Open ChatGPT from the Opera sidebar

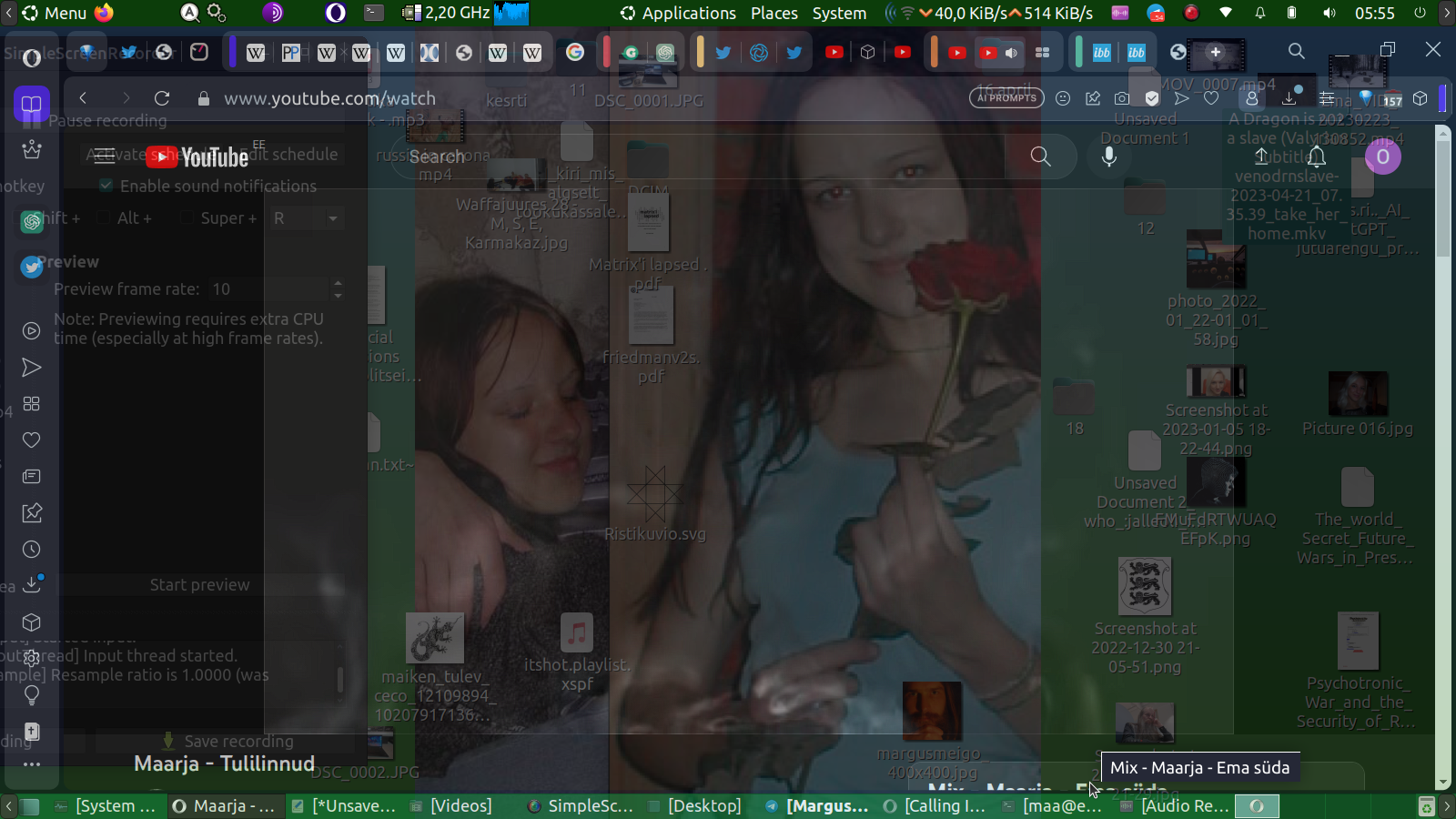(x=32, y=221)
